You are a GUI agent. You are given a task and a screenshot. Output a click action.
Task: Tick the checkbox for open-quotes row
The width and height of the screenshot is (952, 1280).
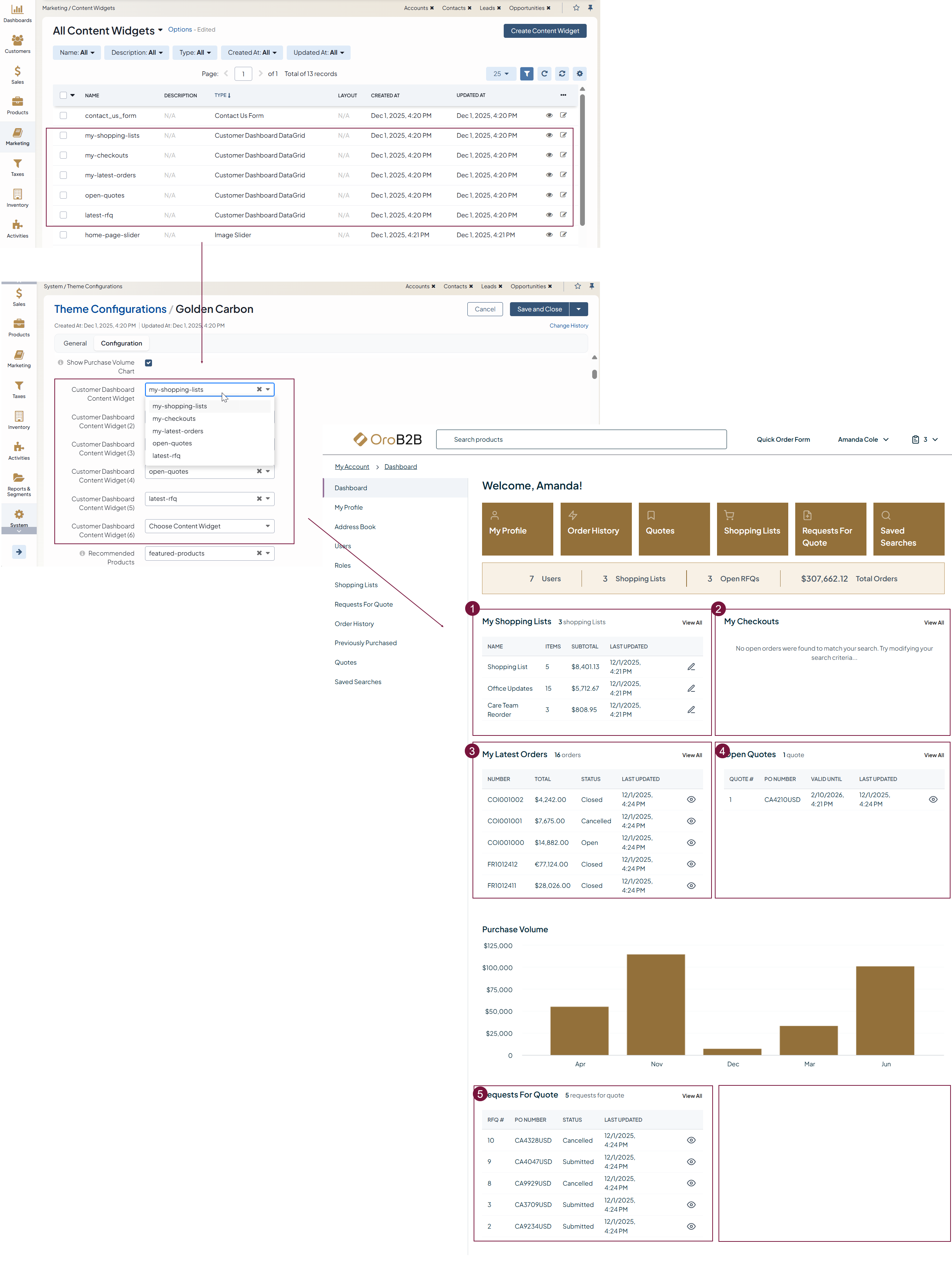pos(64,195)
